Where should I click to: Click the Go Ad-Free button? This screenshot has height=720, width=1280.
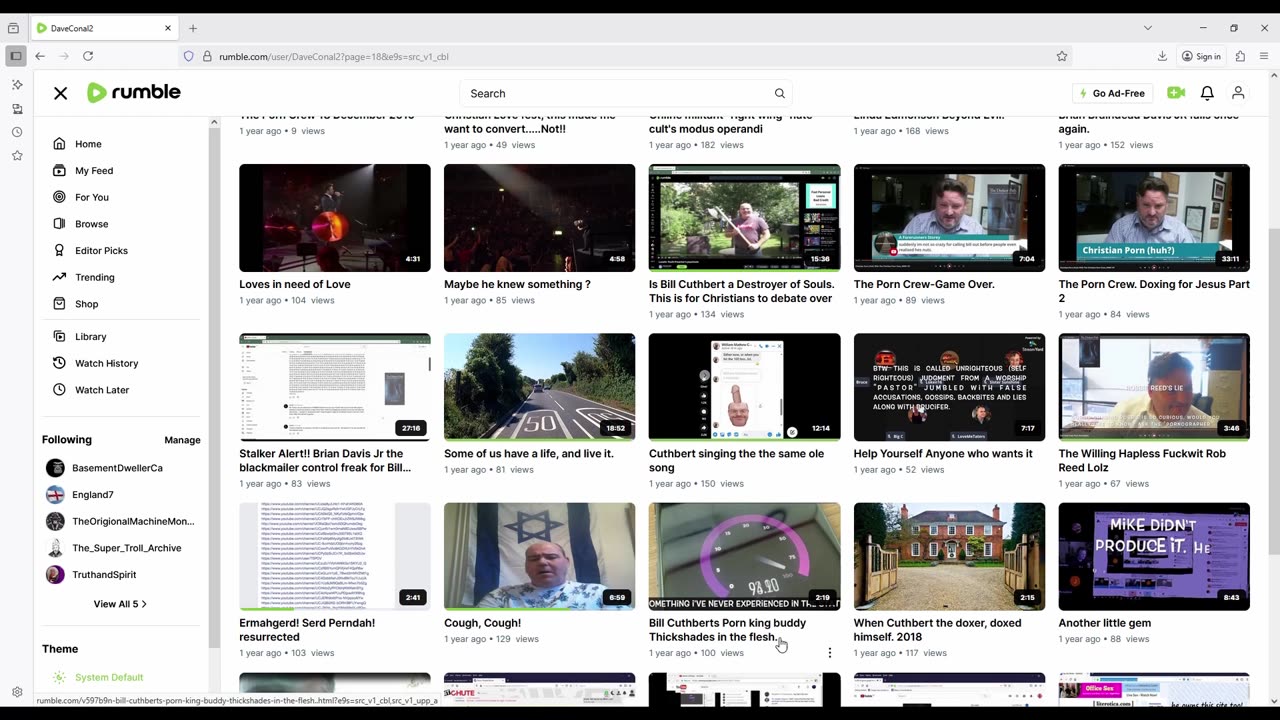pyautogui.click(x=1111, y=93)
